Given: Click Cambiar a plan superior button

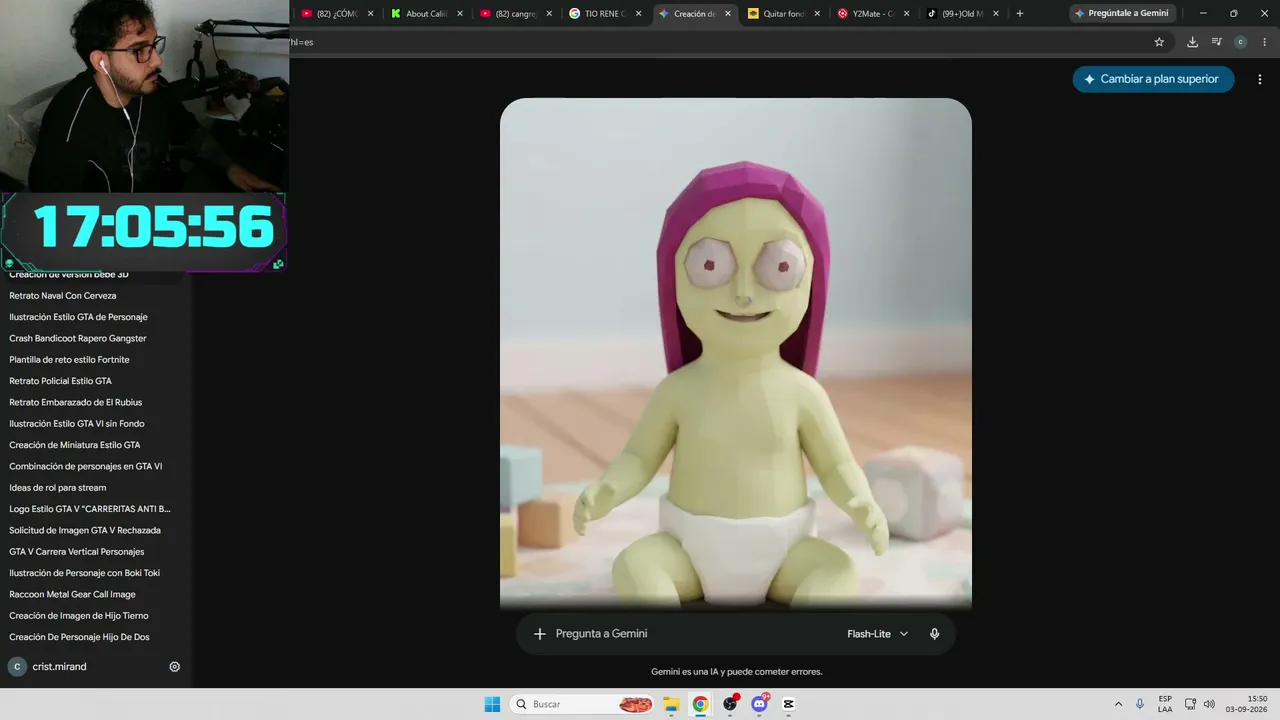Looking at the screenshot, I should point(1153,79).
